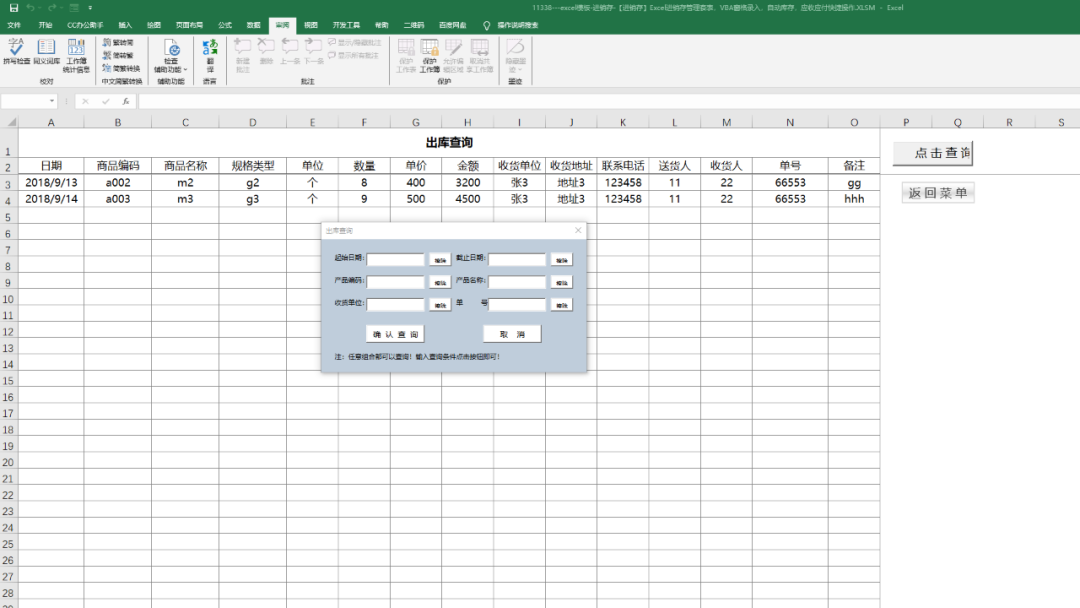This screenshot has height=608, width=1080.
Task: Clear the 起始日期 field with its 清除 button
Action: pyautogui.click(x=440, y=260)
